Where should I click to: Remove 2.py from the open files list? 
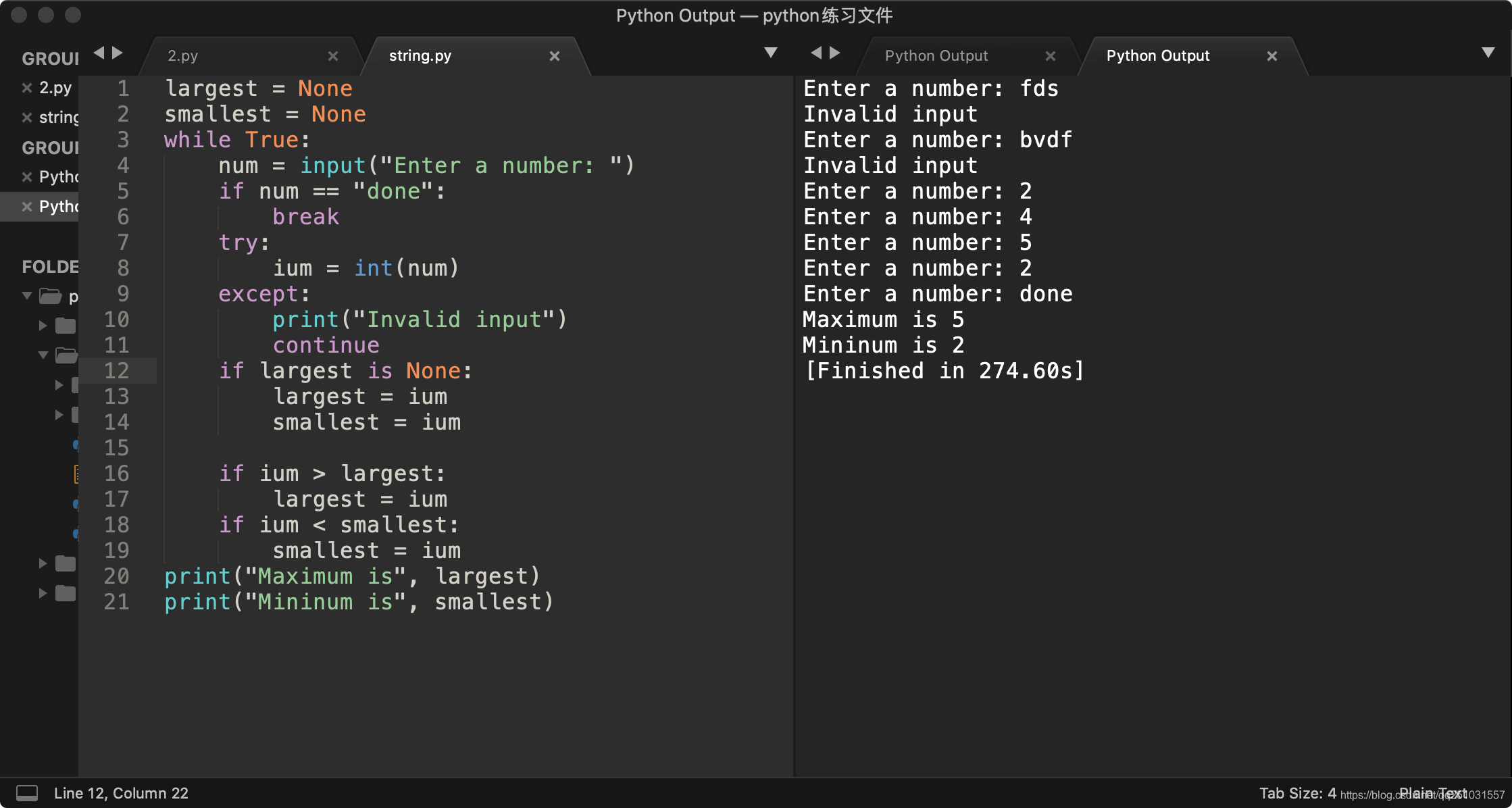click(x=27, y=88)
